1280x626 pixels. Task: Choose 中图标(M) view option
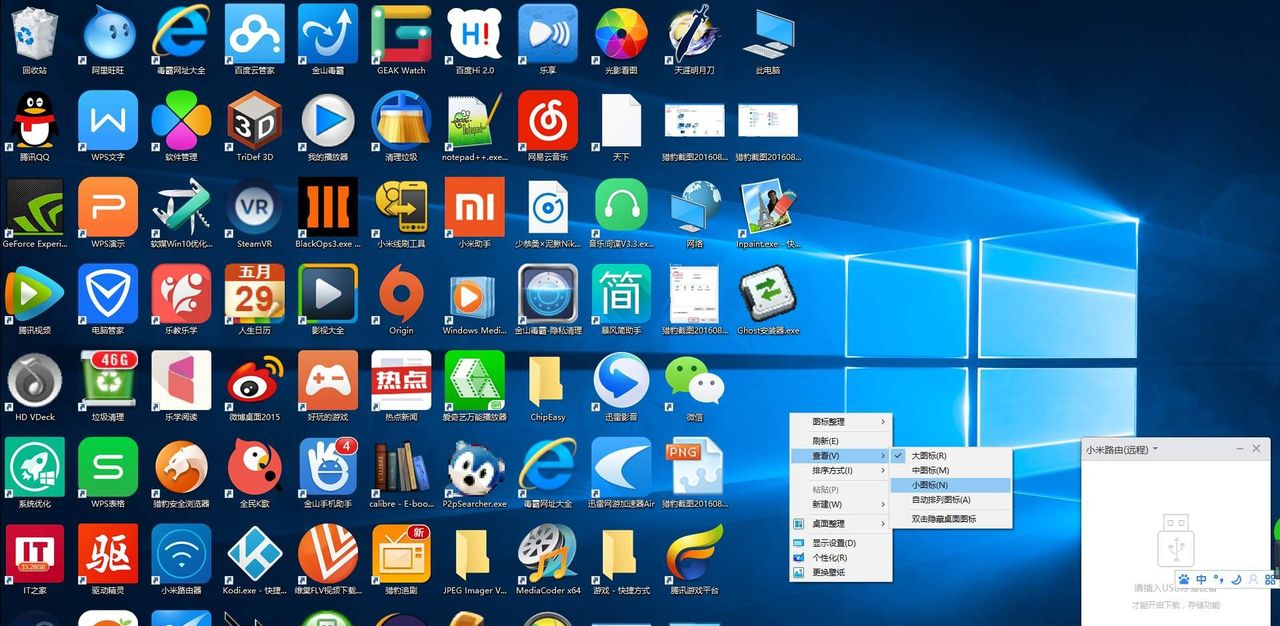tap(951, 470)
